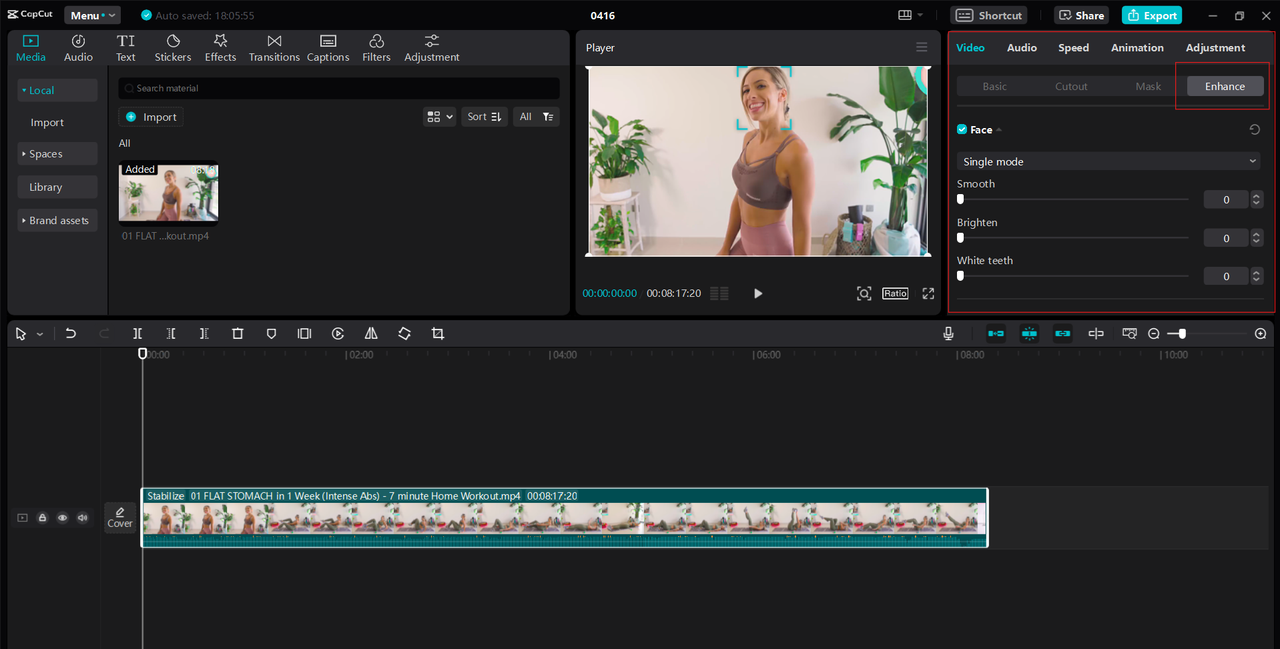The width and height of the screenshot is (1280, 649).
Task: Click the Smooth slider track
Action: click(x=1073, y=199)
